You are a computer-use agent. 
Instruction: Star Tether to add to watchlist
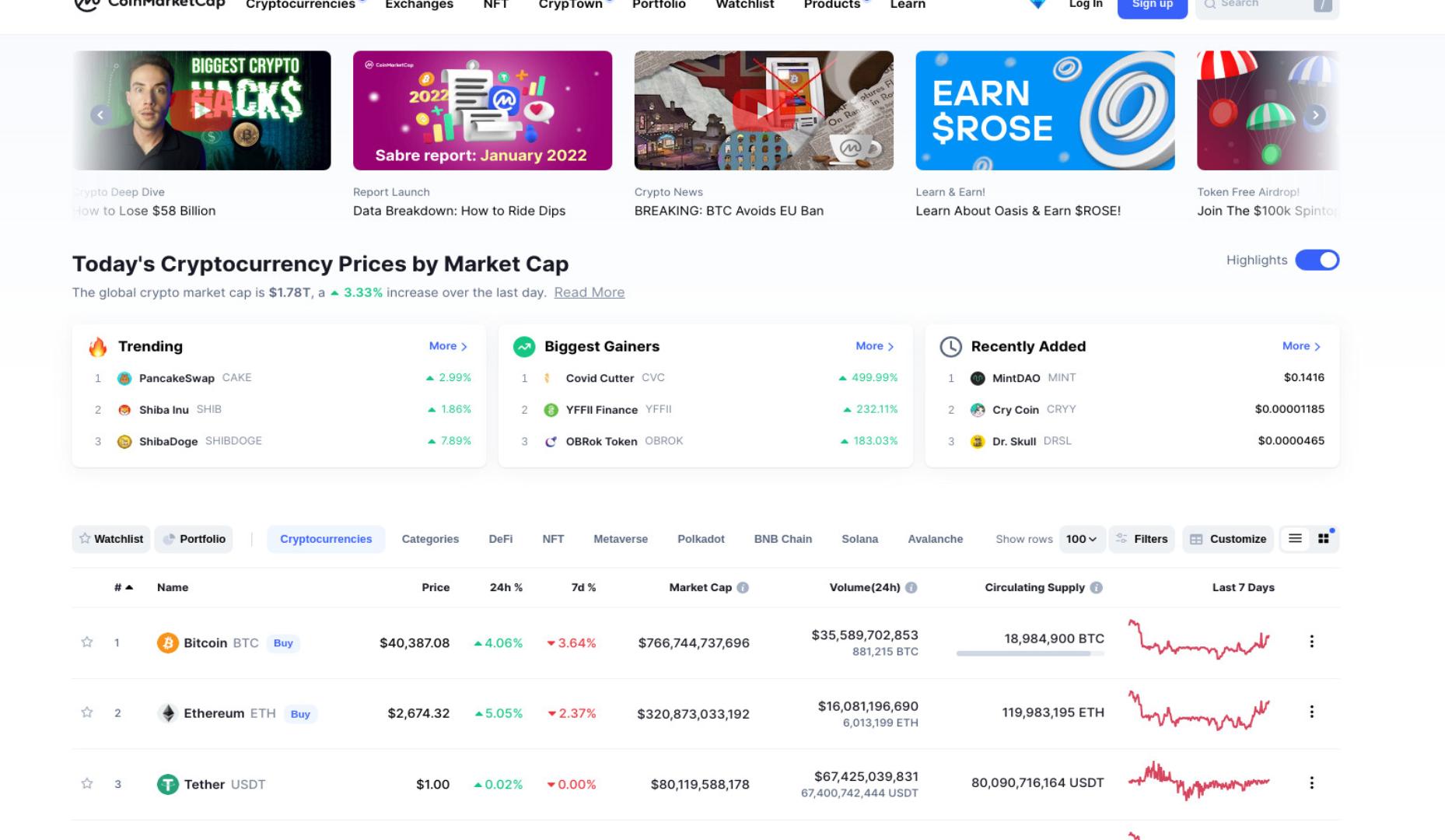pos(87,784)
